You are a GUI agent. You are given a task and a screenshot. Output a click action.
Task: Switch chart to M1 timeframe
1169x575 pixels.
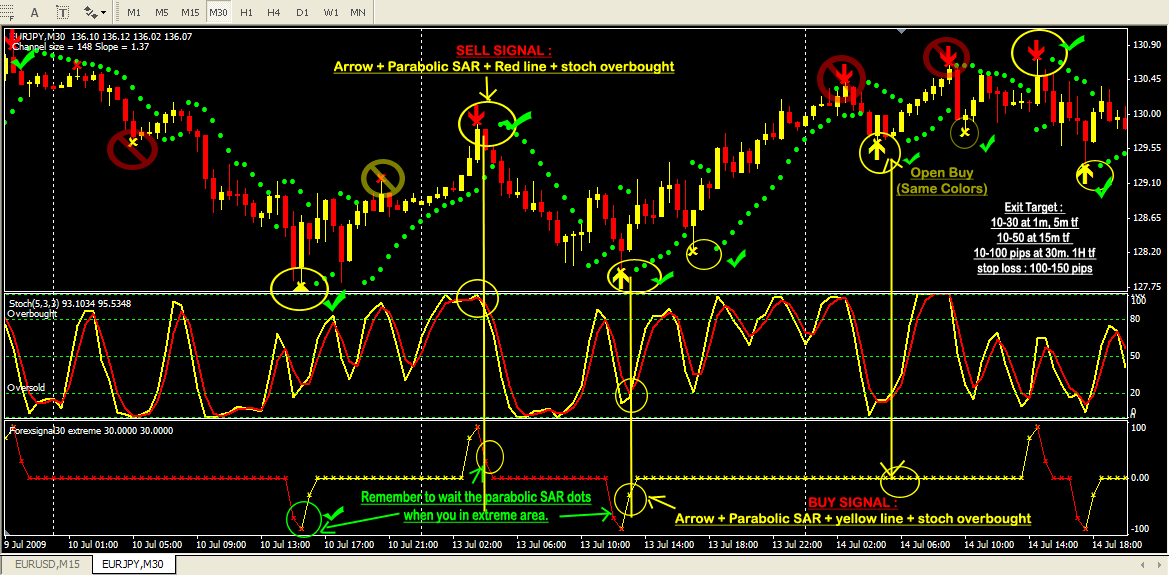(x=133, y=12)
